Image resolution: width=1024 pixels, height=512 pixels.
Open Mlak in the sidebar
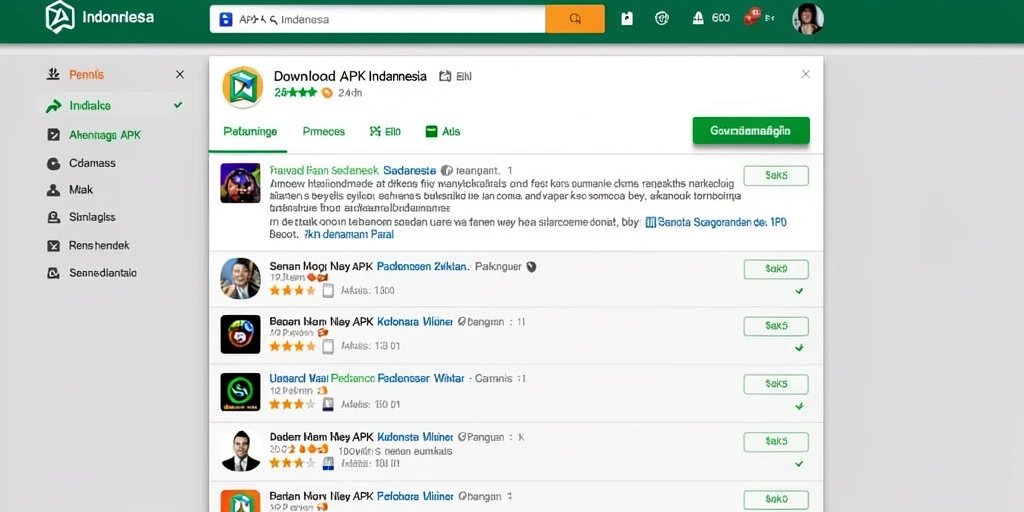tap(81, 190)
